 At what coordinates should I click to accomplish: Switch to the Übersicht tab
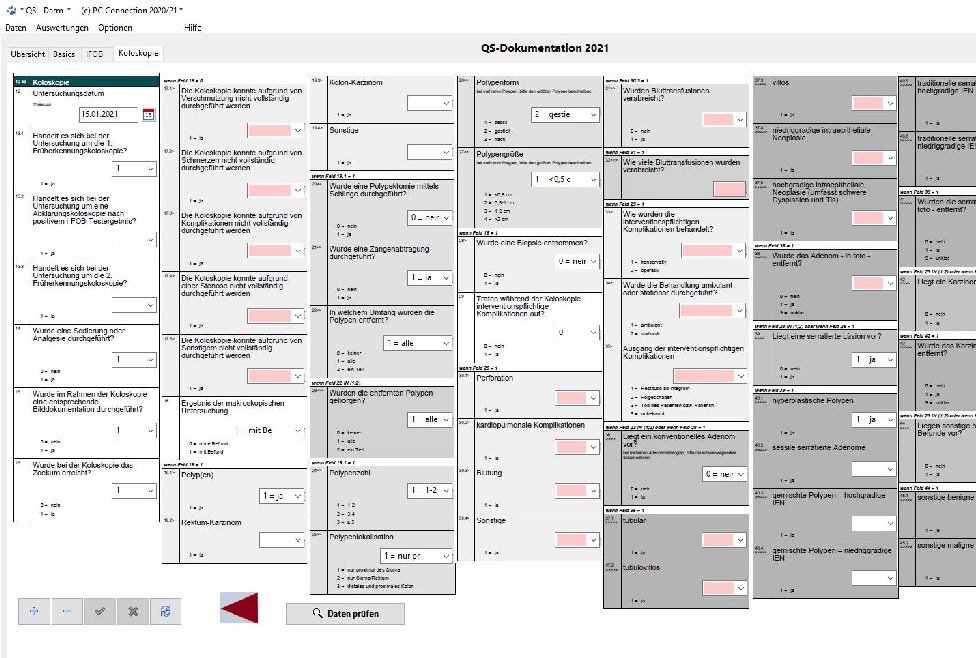(27, 54)
